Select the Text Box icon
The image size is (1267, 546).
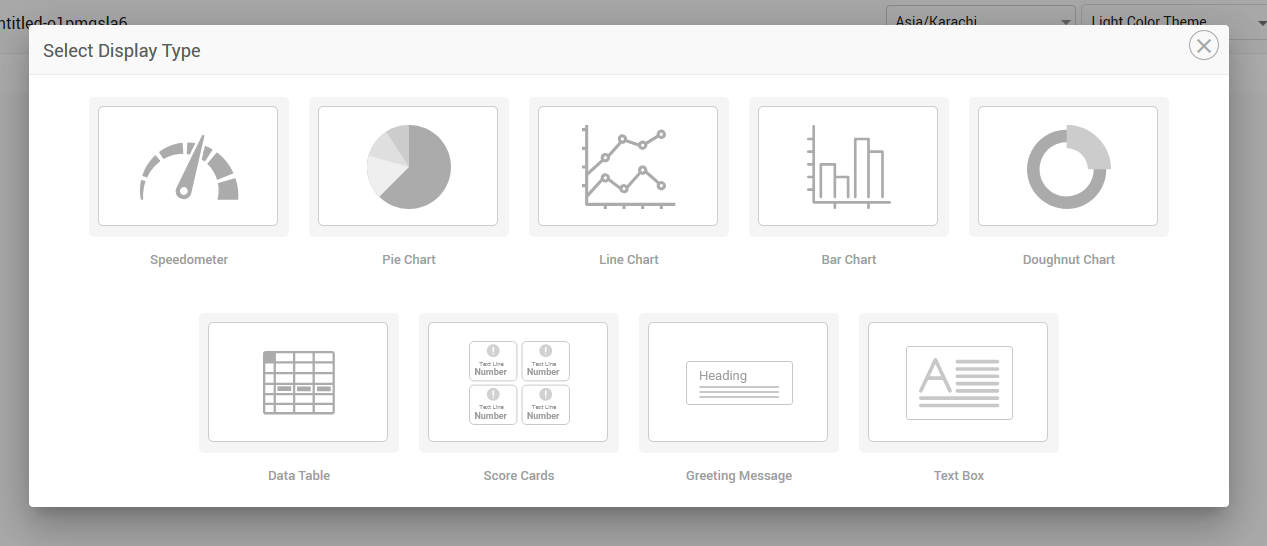pyautogui.click(x=958, y=382)
